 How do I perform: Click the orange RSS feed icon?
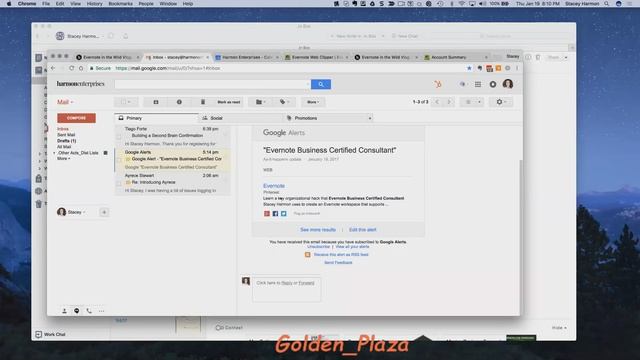pos(307,255)
